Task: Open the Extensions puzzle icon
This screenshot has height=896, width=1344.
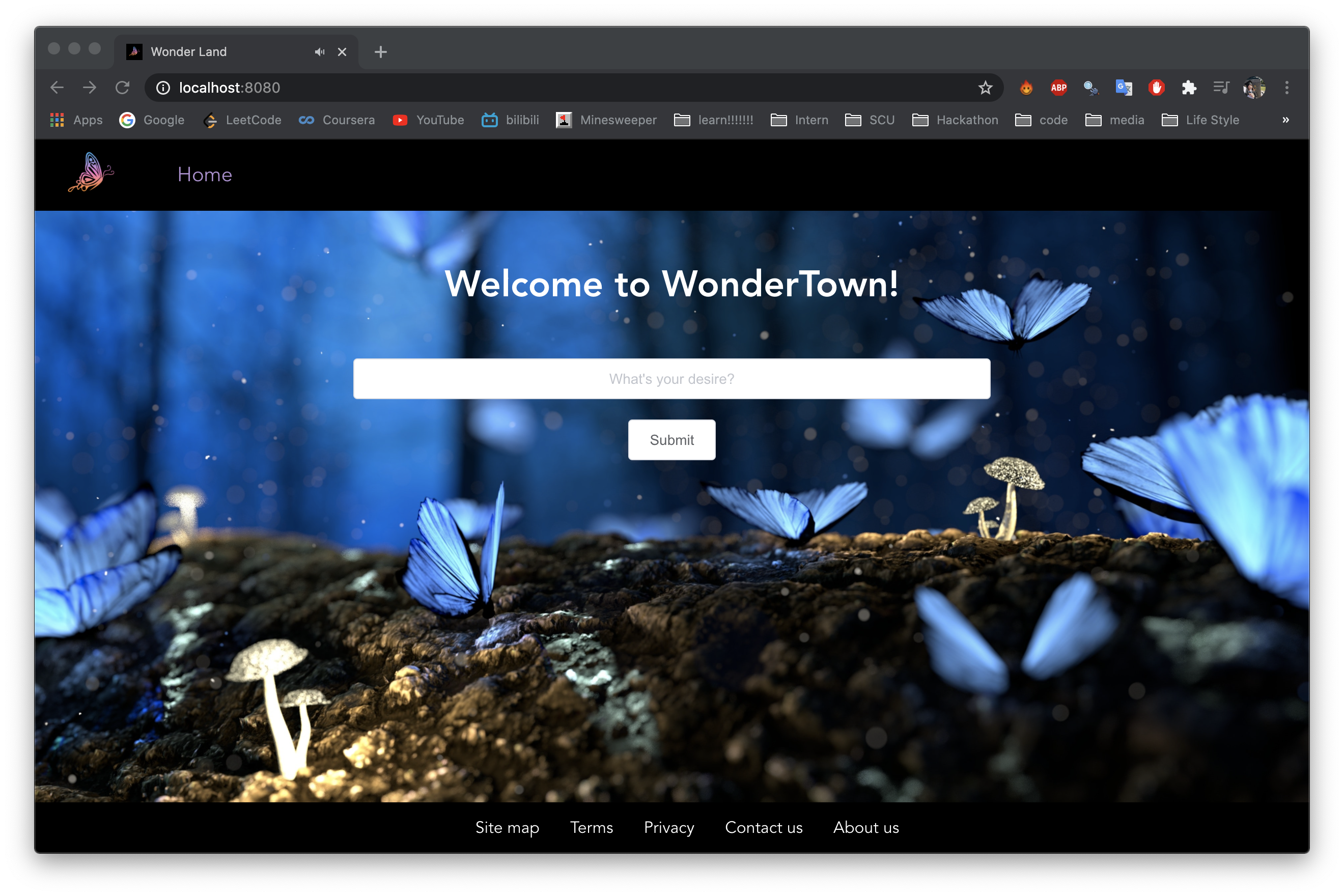Action: [x=1189, y=88]
